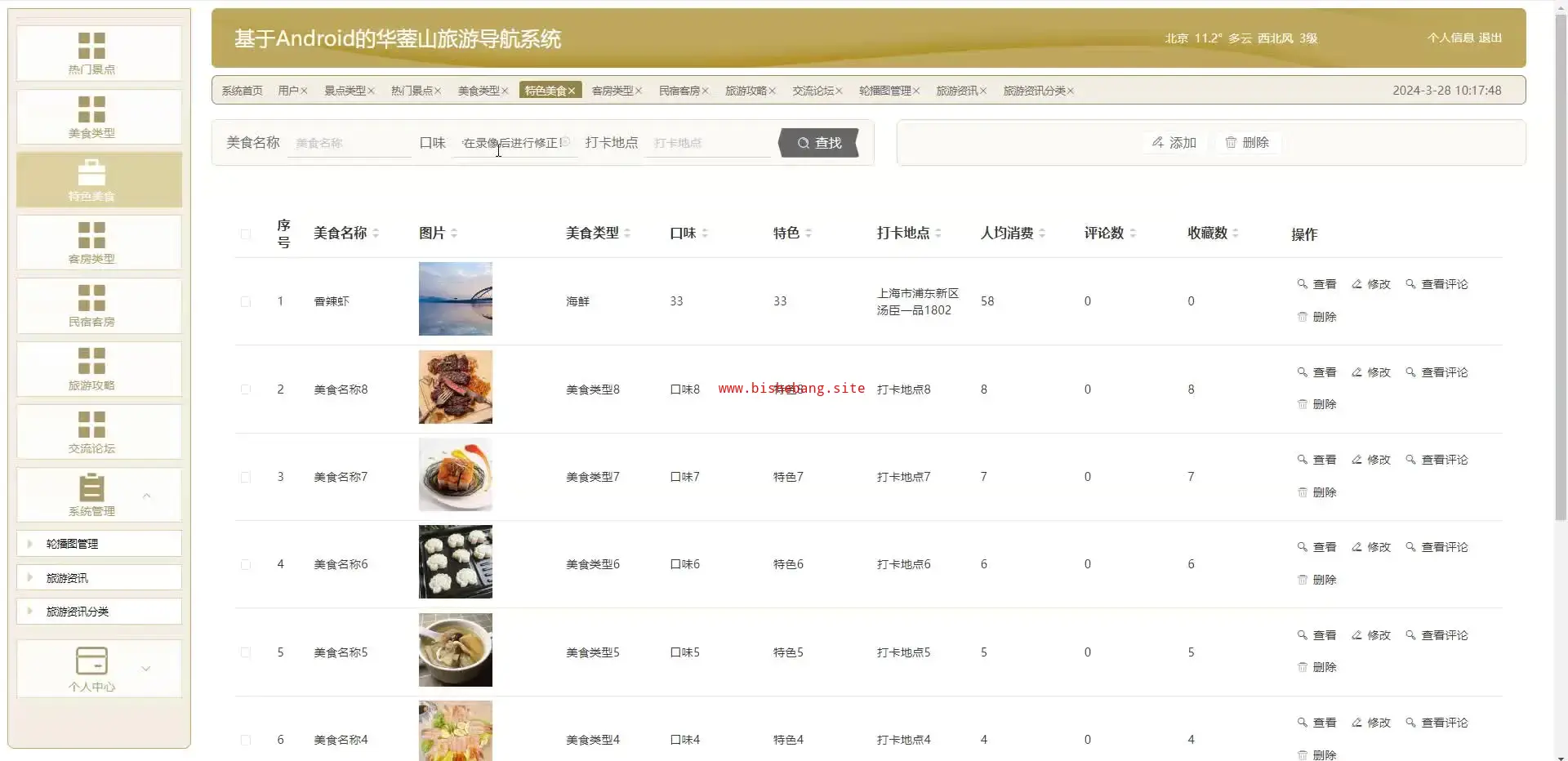Viewport: 1568px width, 761px height.
Task: Tick the select-all checkbox in table header
Action: click(246, 234)
